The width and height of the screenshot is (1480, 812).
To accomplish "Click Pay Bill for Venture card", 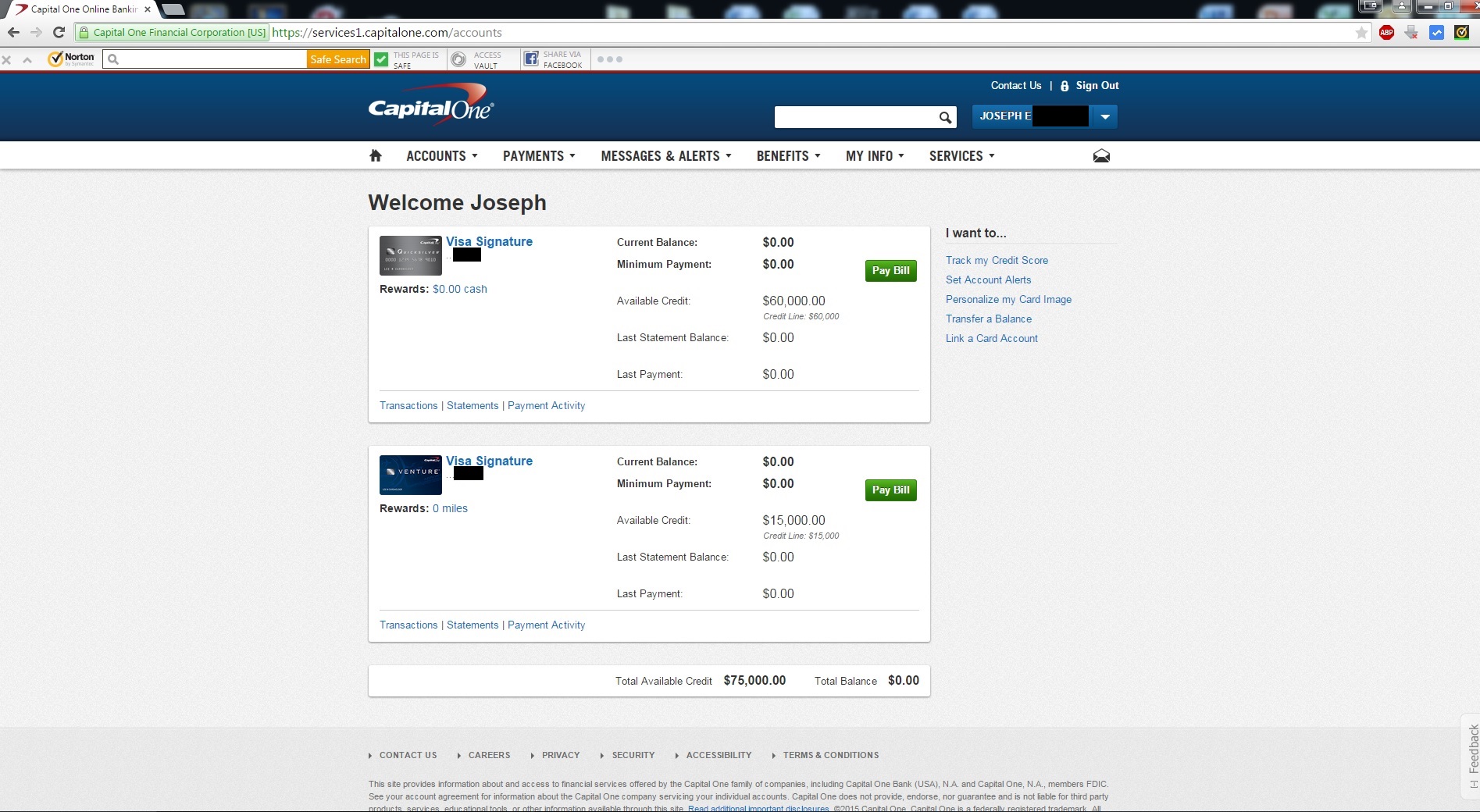I will [x=891, y=490].
